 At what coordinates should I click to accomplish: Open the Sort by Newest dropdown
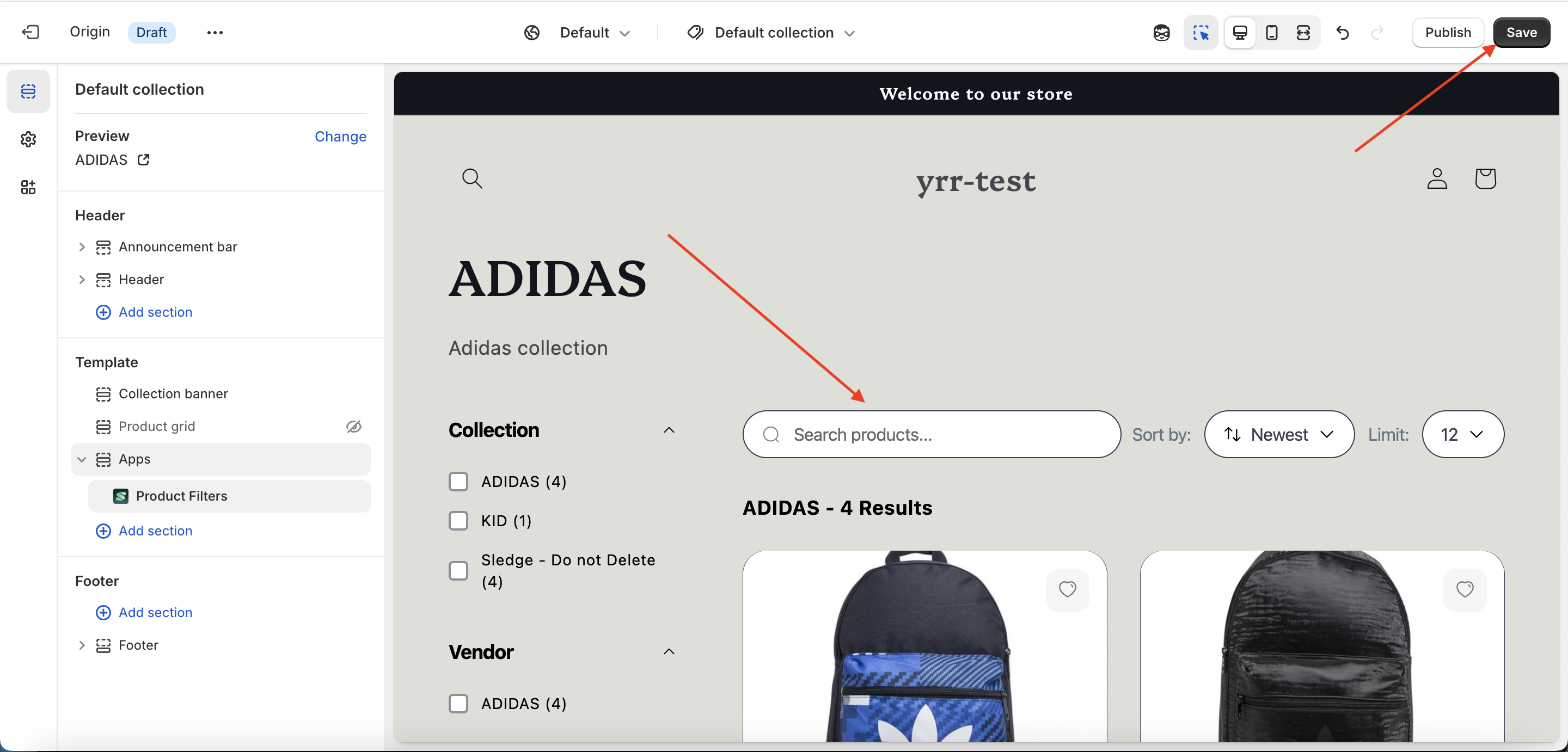1278,434
